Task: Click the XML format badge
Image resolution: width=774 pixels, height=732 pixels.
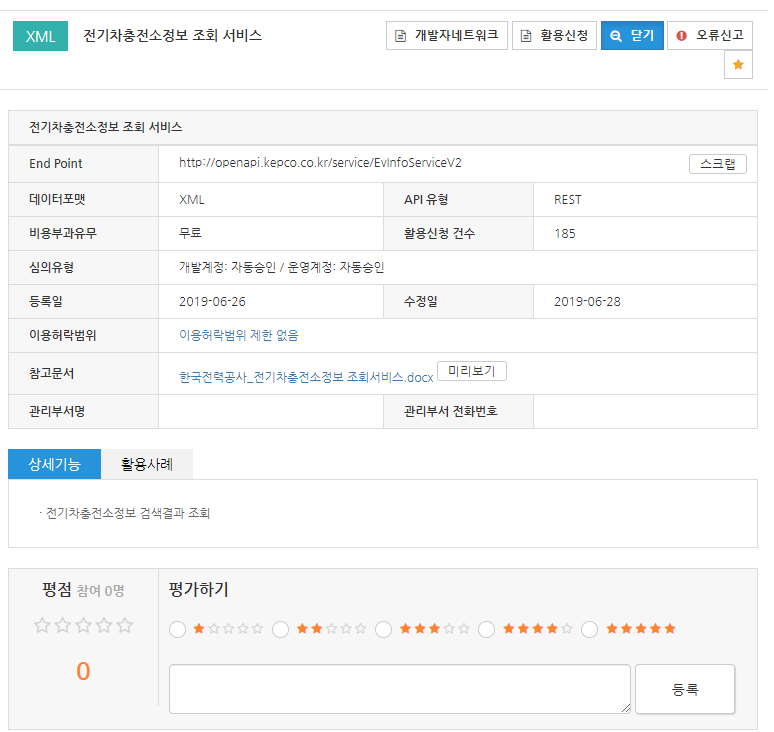Action: [40, 36]
